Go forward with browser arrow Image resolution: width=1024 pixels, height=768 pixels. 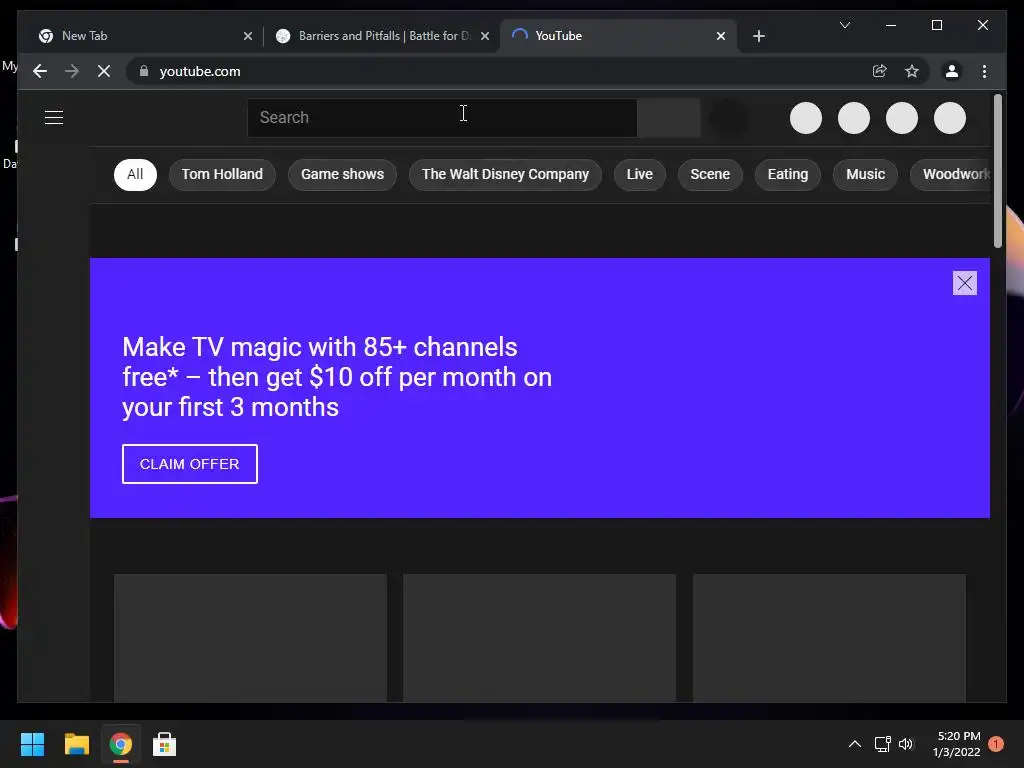[x=72, y=71]
